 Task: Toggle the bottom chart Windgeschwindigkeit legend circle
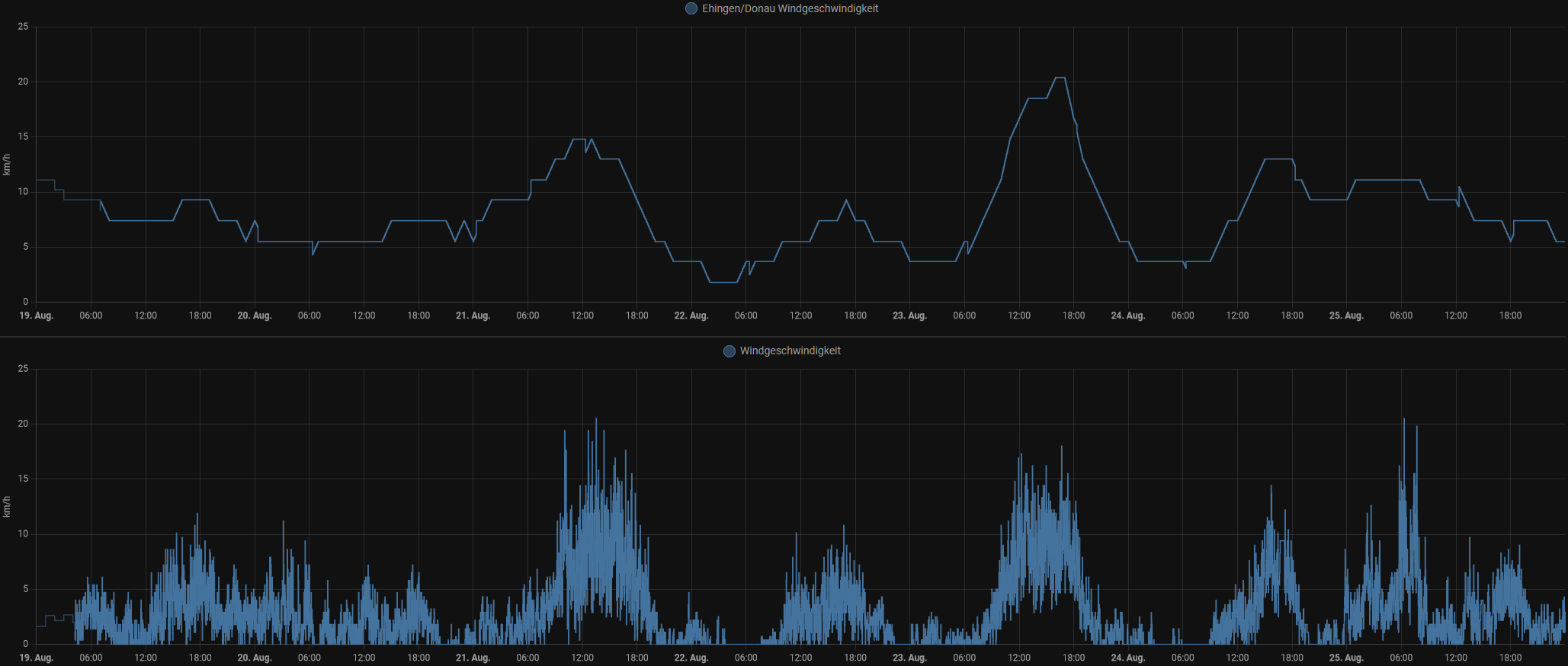point(729,351)
